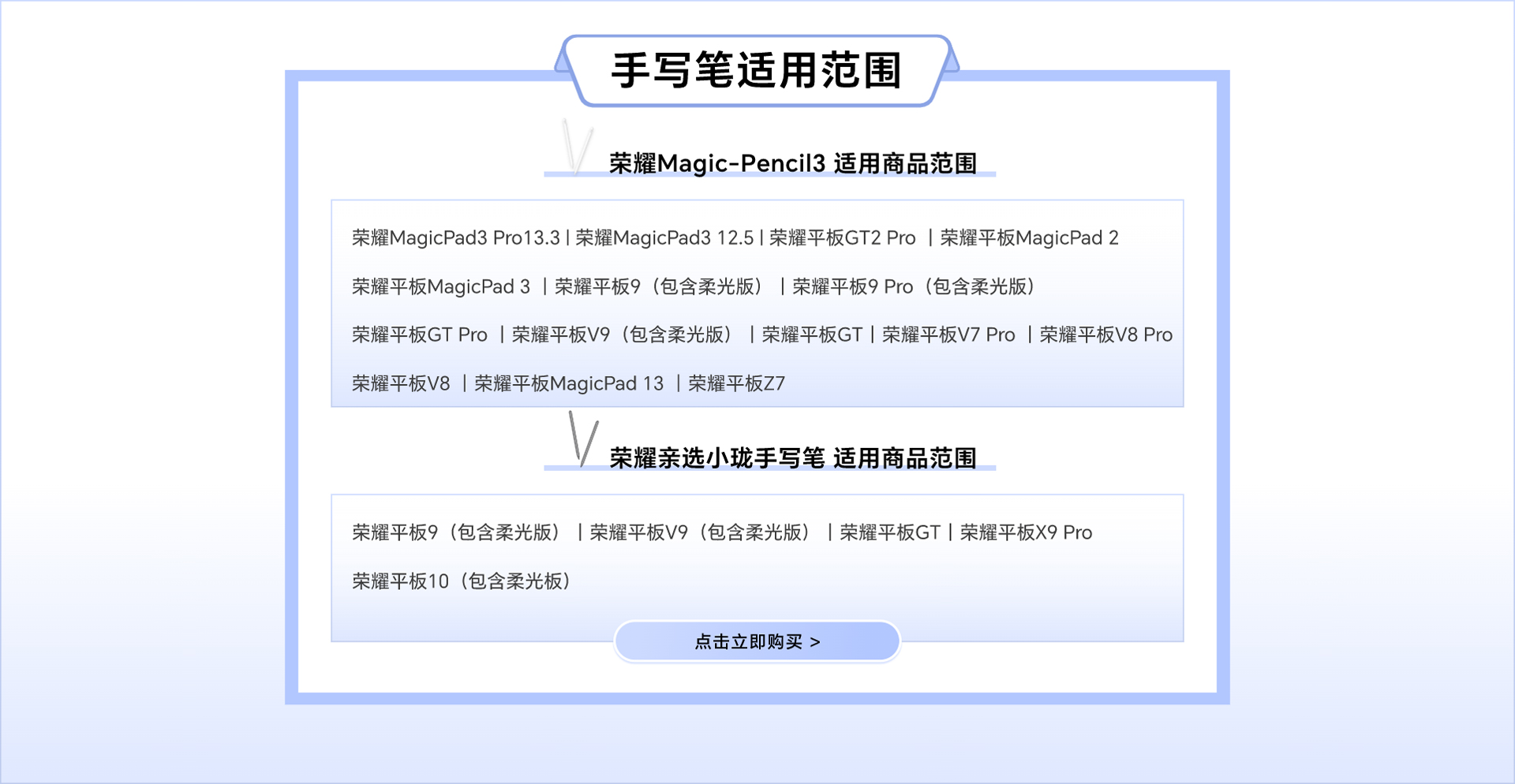Select the 荣耀亲选小珑手写笔 适用商品范围 heading

click(x=792, y=458)
